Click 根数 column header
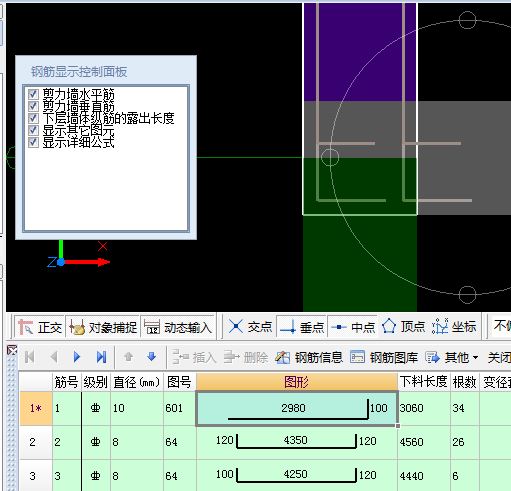 click(x=464, y=382)
